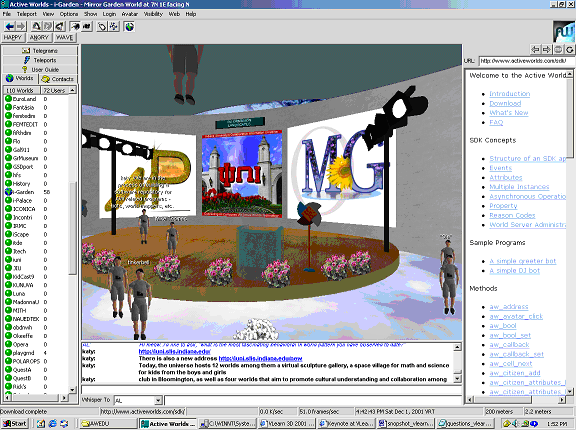Trigger the ANGRY avatar gesture

39,37
